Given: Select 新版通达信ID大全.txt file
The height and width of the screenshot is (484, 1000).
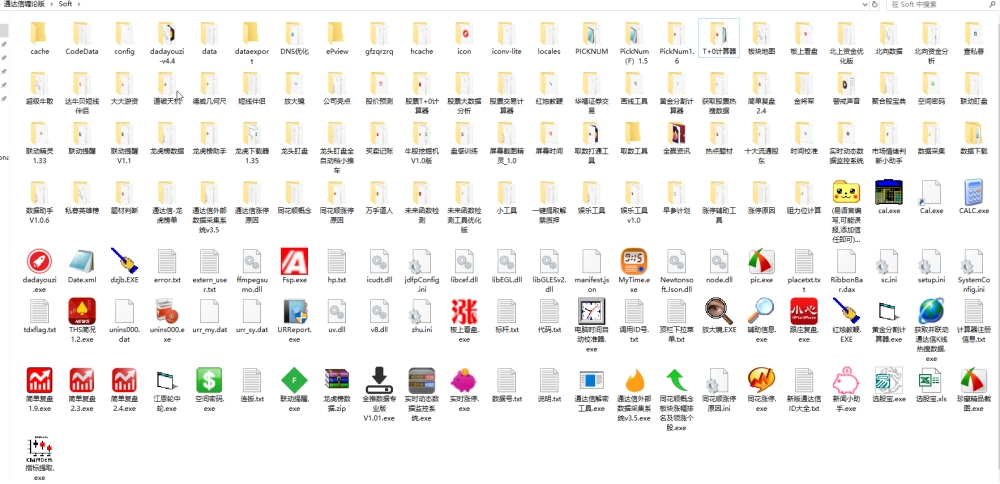Looking at the screenshot, I should (804, 380).
